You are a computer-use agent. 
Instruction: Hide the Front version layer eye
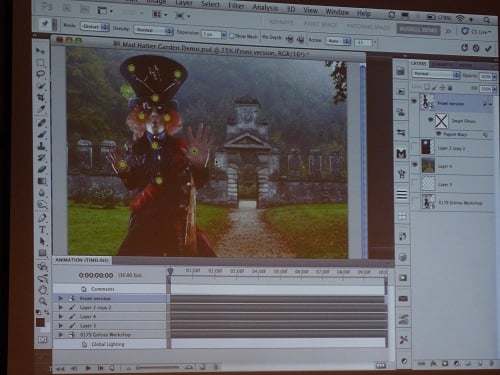click(x=414, y=101)
